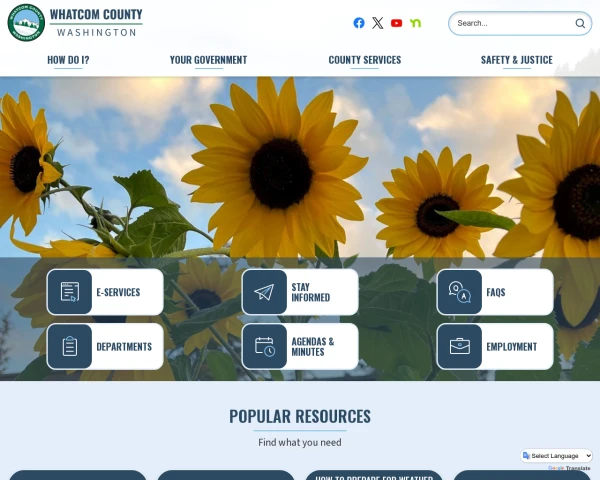Click the magnifying glass search icon
The height and width of the screenshot is (480, 600).
(580, 23)
